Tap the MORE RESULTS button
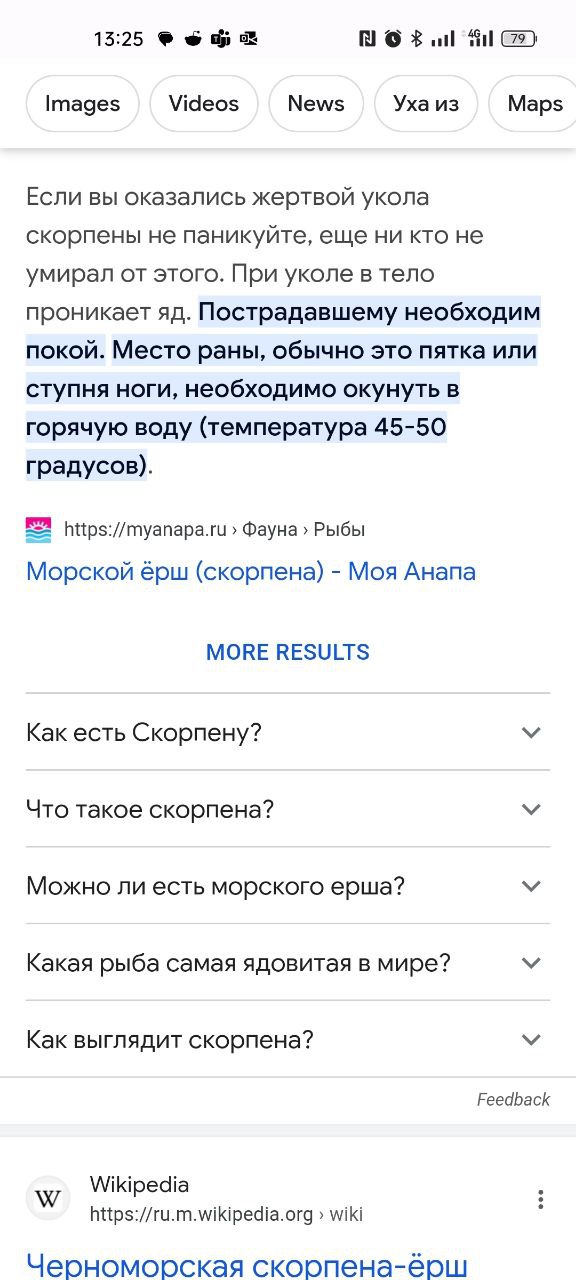This screenshot has width=576, height=1280. point(288,652)
